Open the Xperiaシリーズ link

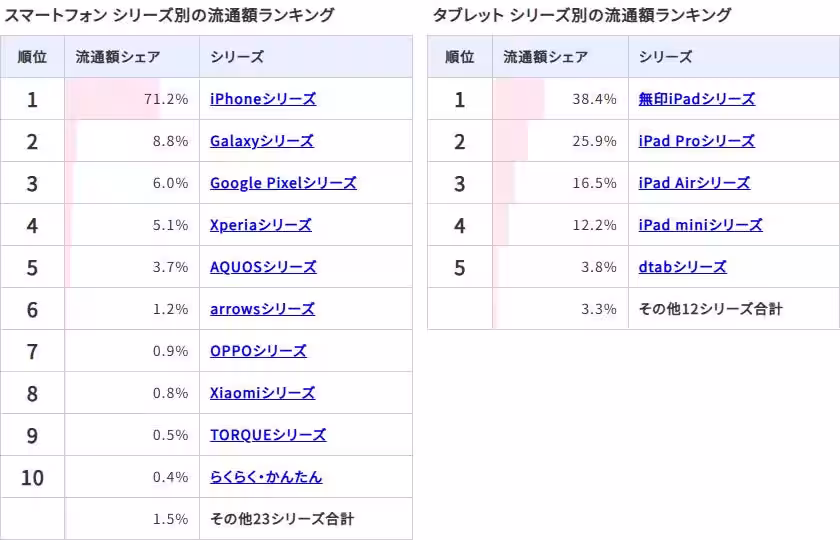(x=260, y=225)
